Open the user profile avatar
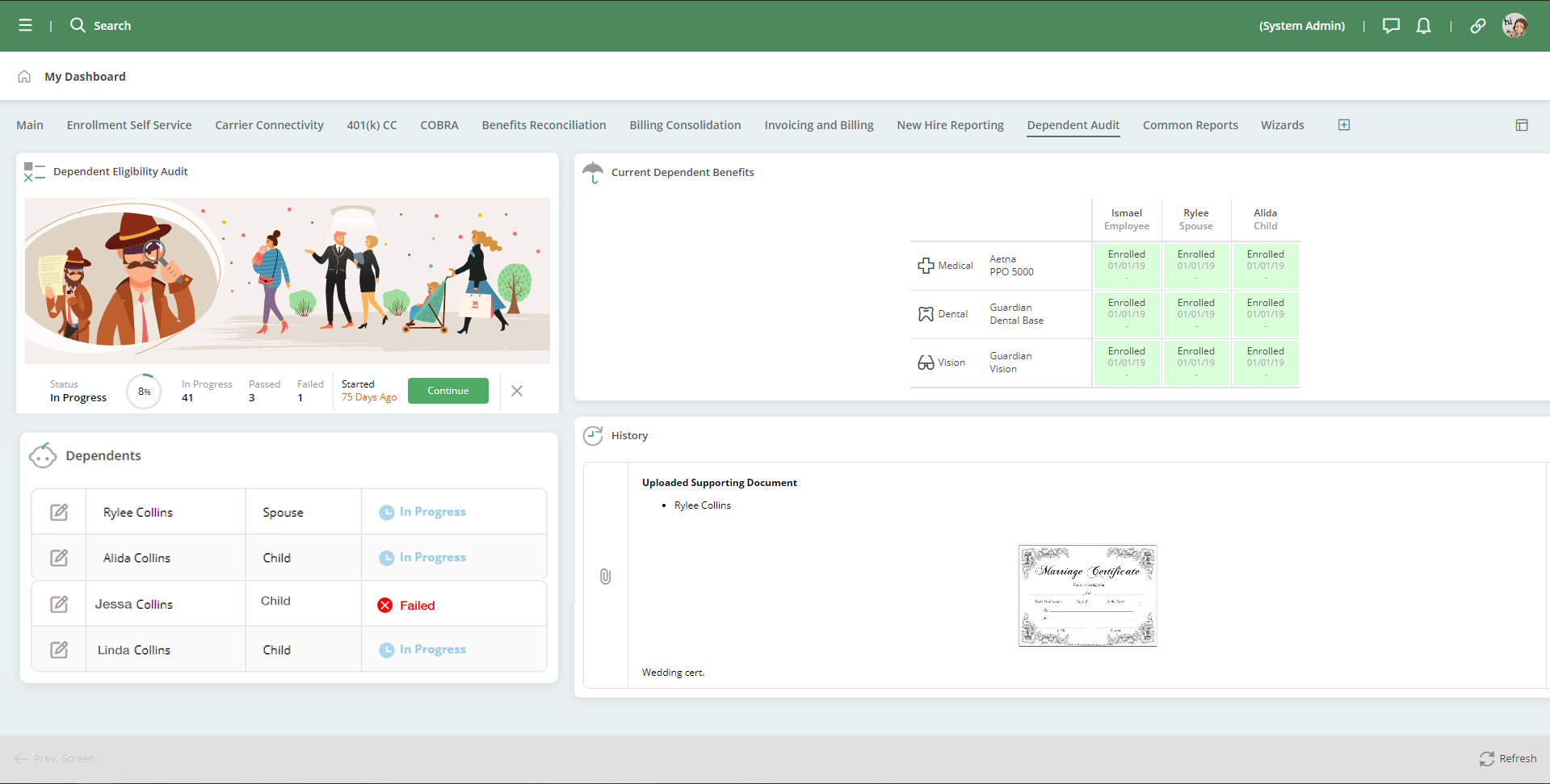Viewport: 1550px width, 784px height. click(1514, 26)
